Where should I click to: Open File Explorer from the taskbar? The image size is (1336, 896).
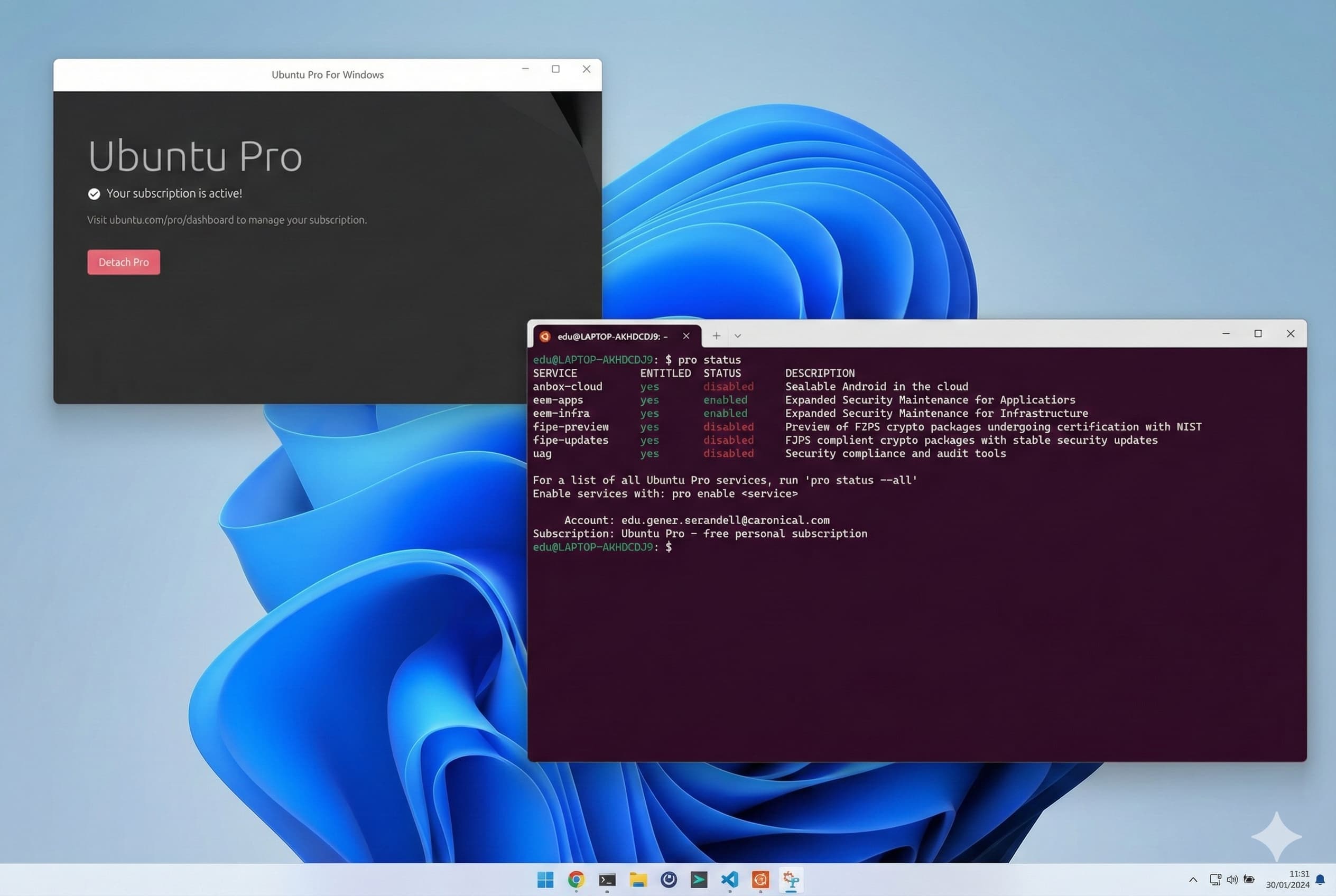(x=638, y=880)
